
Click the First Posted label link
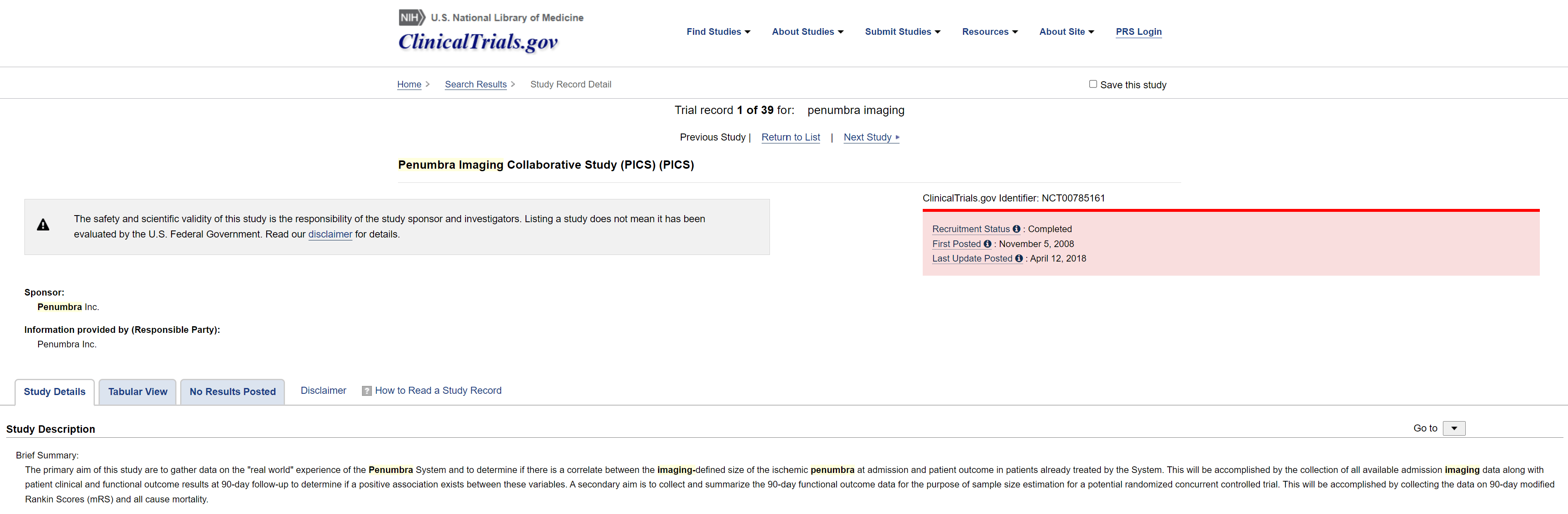coord(956,244)
